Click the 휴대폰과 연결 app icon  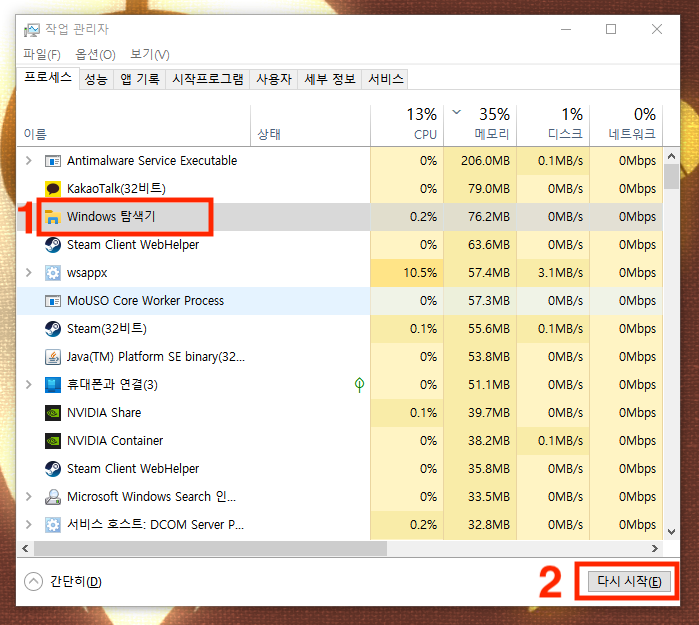(53, 385)
